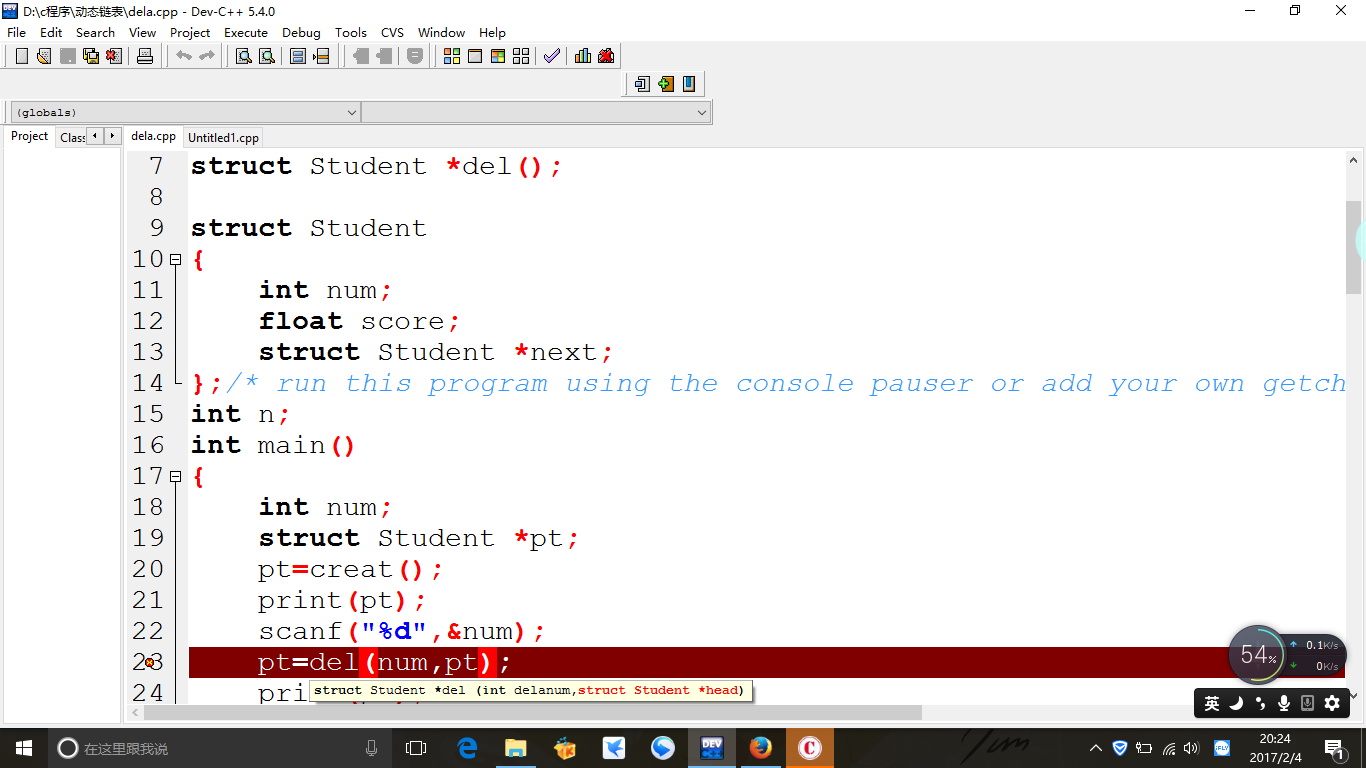Click the horizontal editor scrollbar thumb
Image resolution: width=1366 pixels, height=768 pixels.
533,713
